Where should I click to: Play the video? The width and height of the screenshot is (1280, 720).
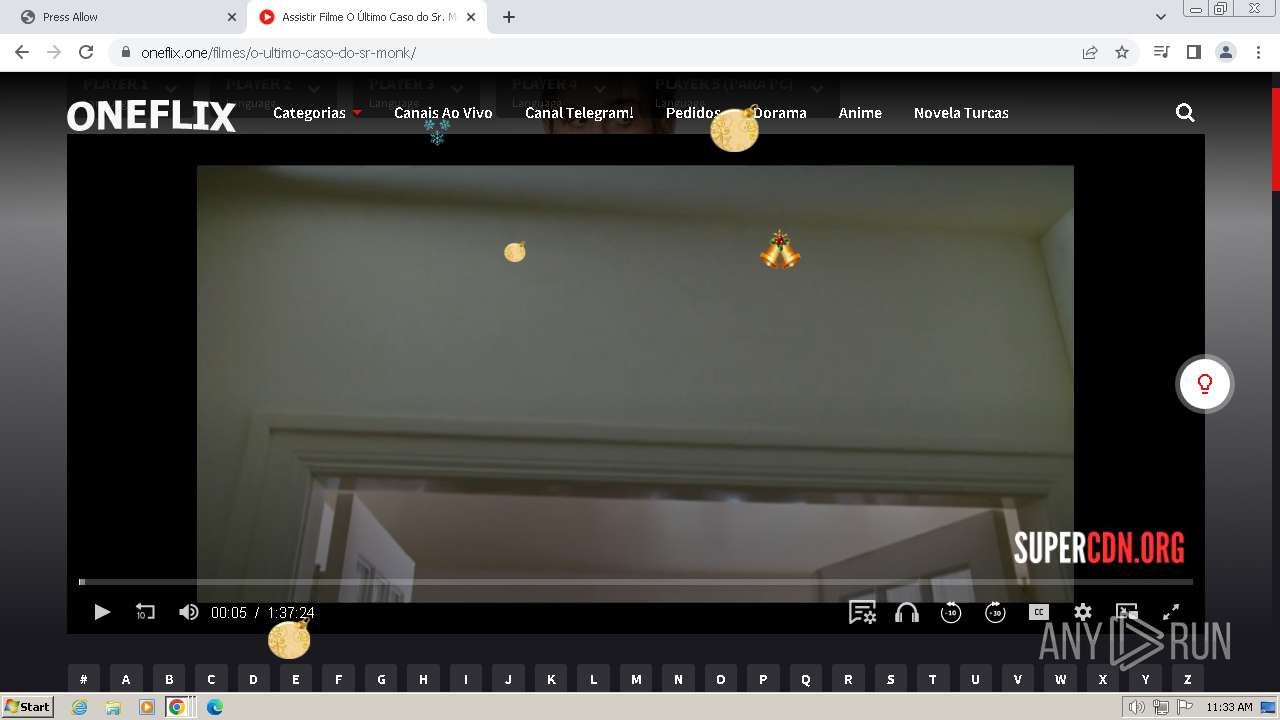point(102,612)
